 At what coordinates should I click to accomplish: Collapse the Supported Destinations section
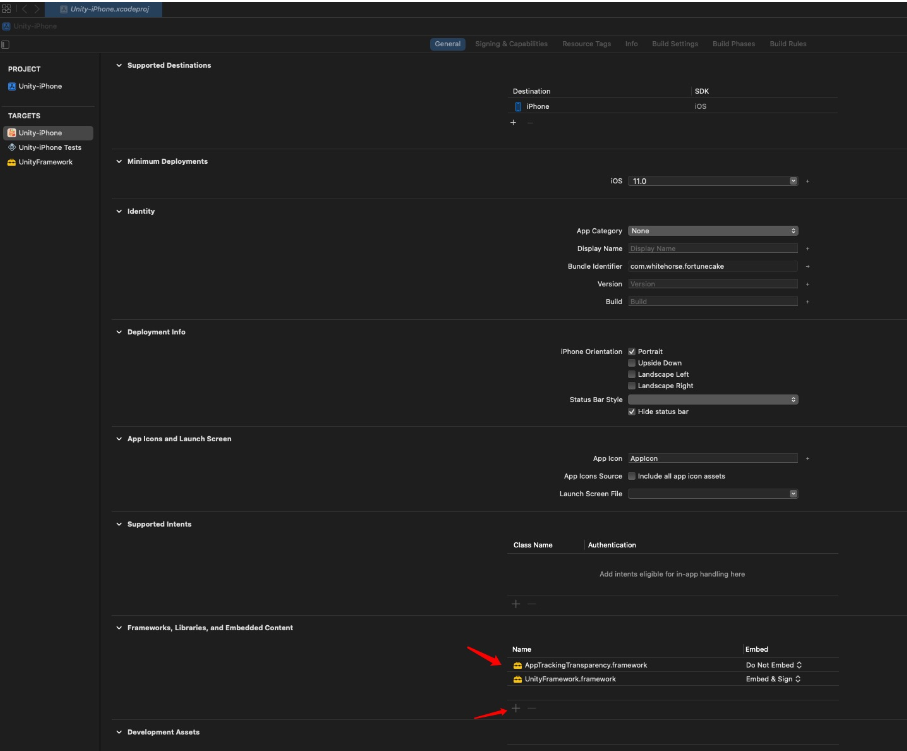point(119,65)
